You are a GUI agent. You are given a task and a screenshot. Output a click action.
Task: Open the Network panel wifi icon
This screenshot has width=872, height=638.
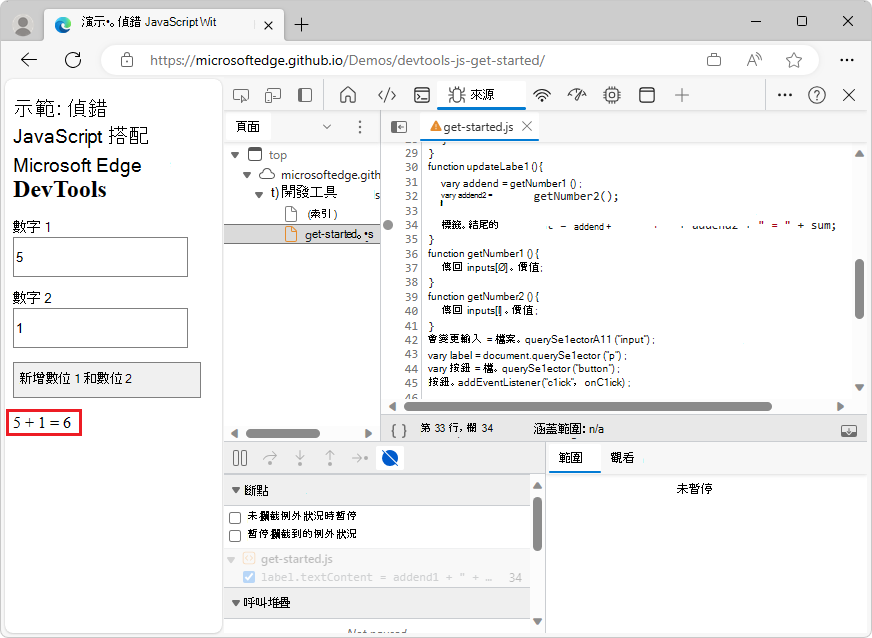click(x=541, y=94)
